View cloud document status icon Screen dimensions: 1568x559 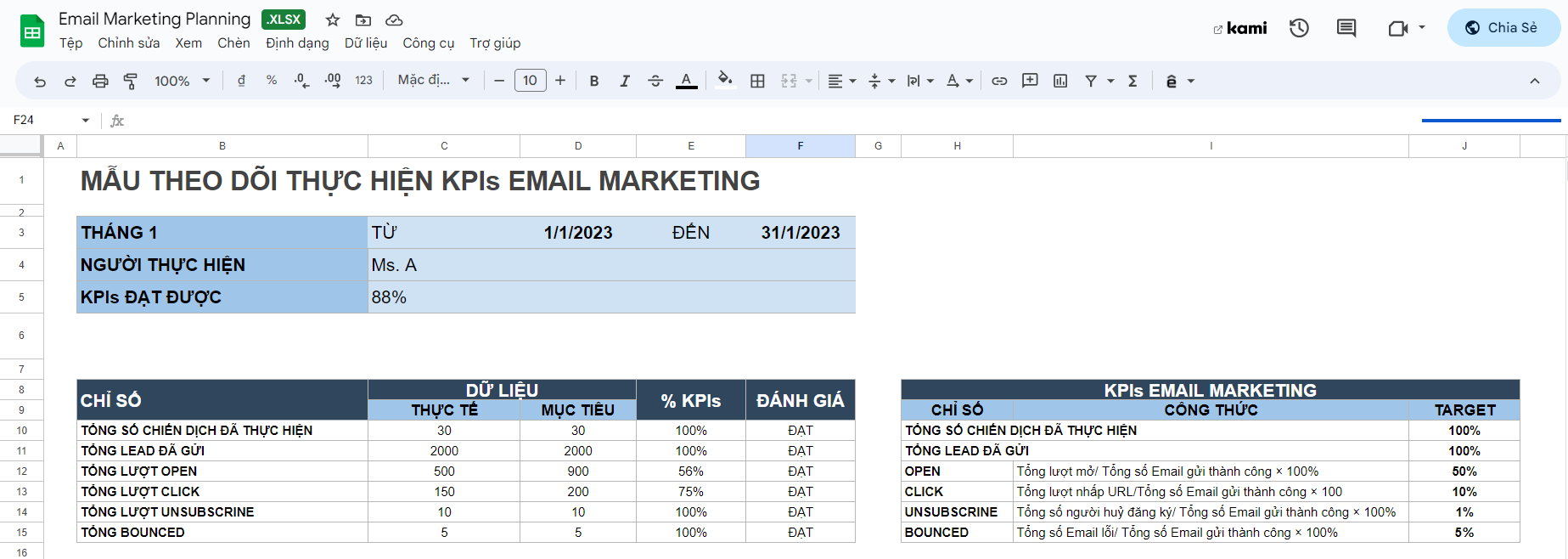click(x=394, y=20)
